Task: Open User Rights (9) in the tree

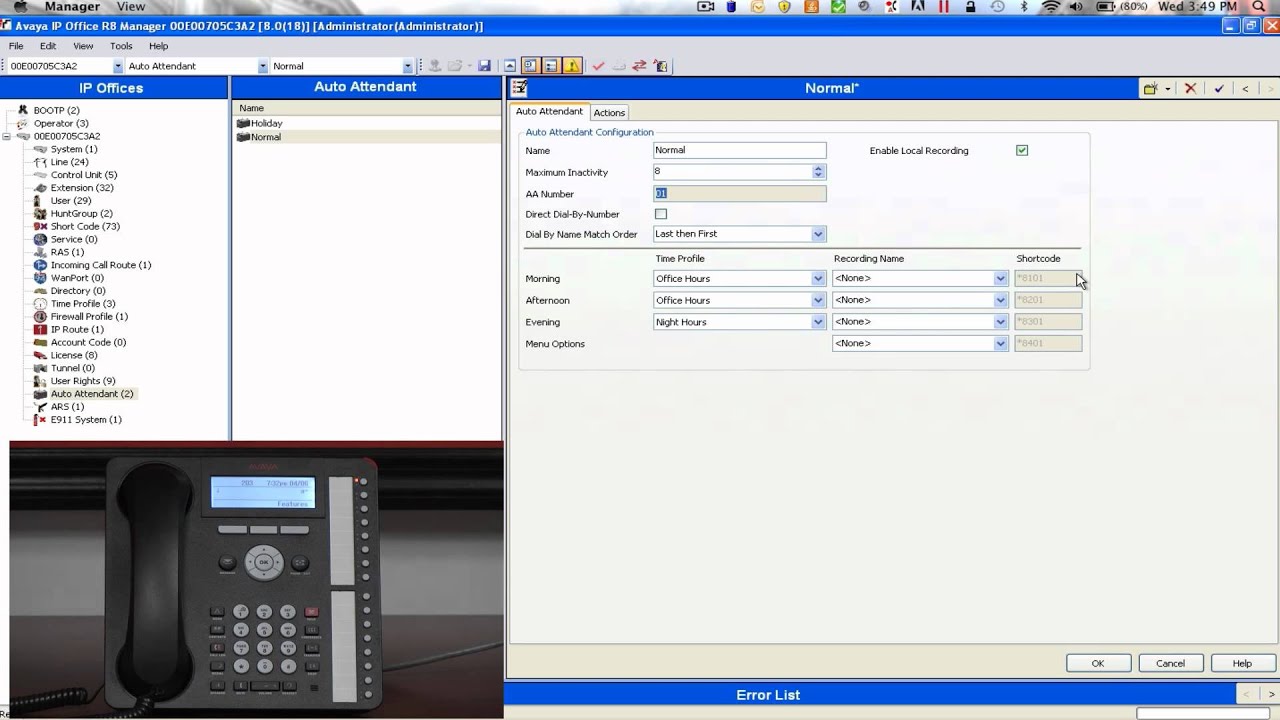Action: (83, 381)
